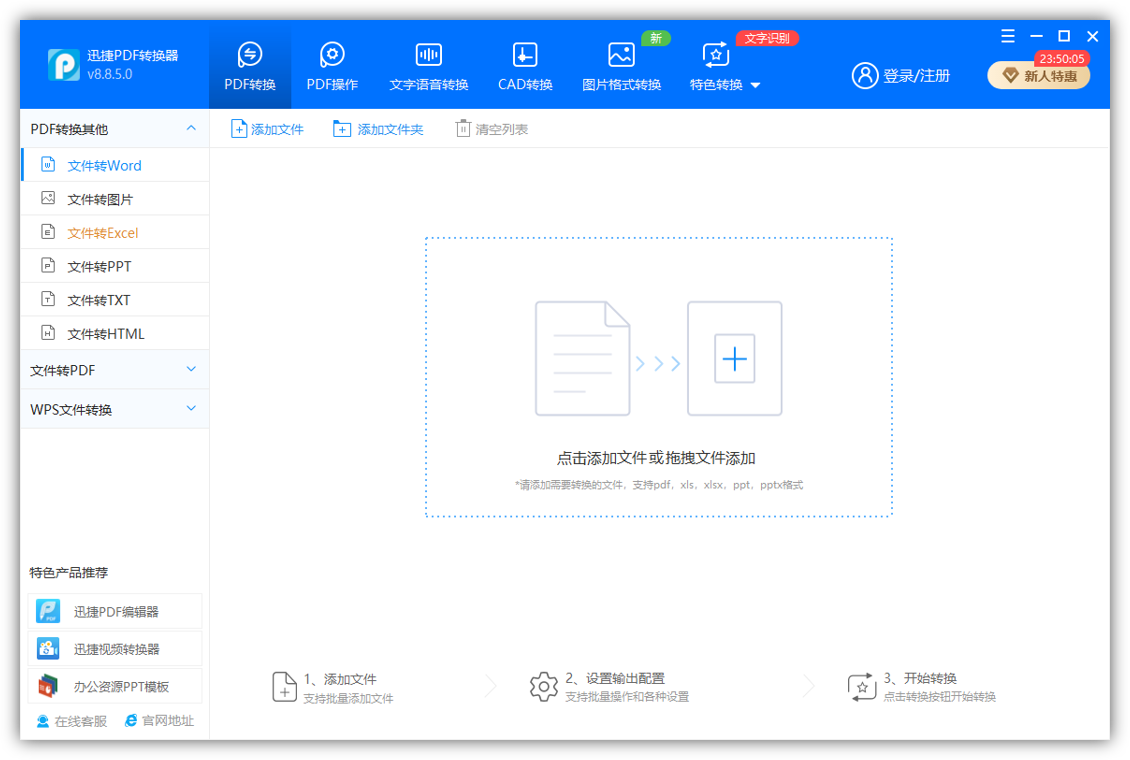Open the hamburger main menu icon
Image resolution: width=1130 pixels, height=760 pixels.
(x=1007, y=36)
